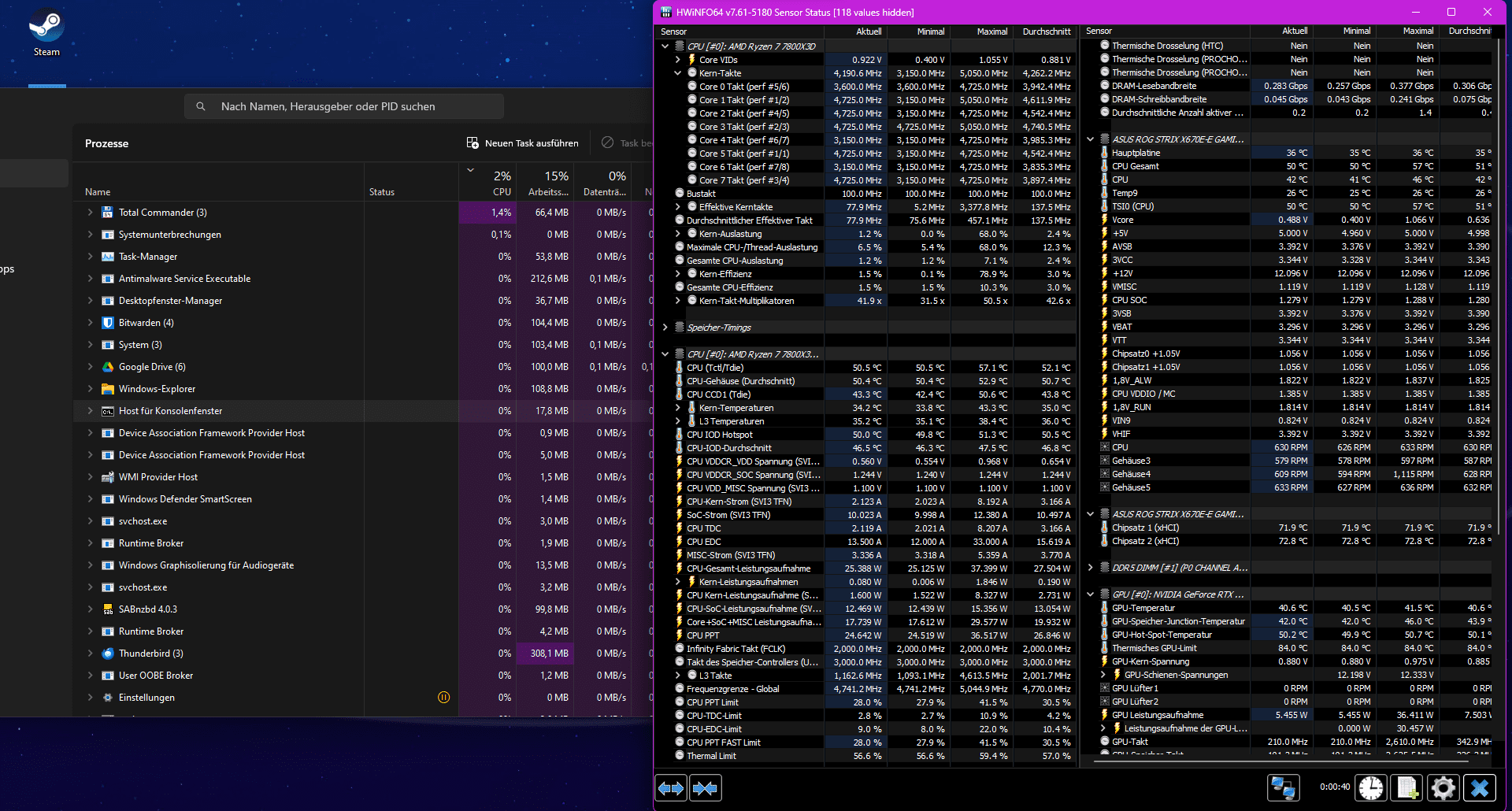Image resolution: width=1512 pixels, height=811 pixels.
Task: Click GPU Lüfter1 fan sensor icon
Action: click(1105, 688)
